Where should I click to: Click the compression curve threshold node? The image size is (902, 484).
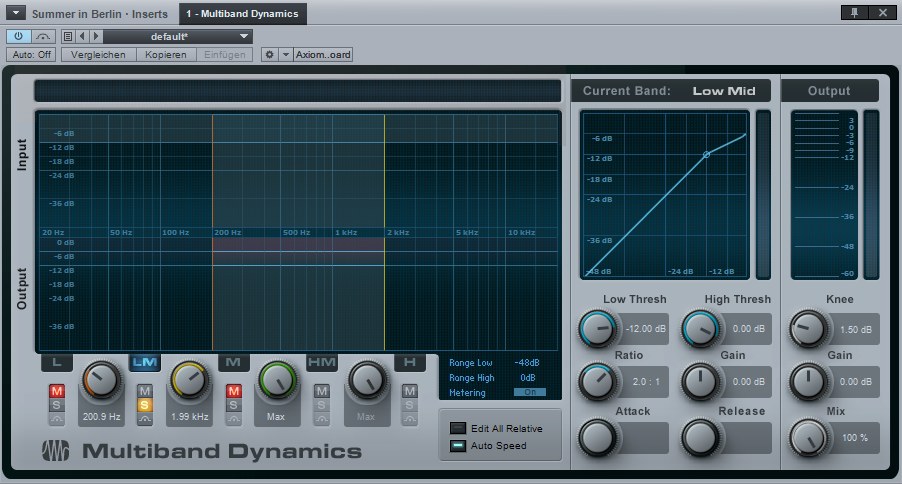tap(706, 154)
